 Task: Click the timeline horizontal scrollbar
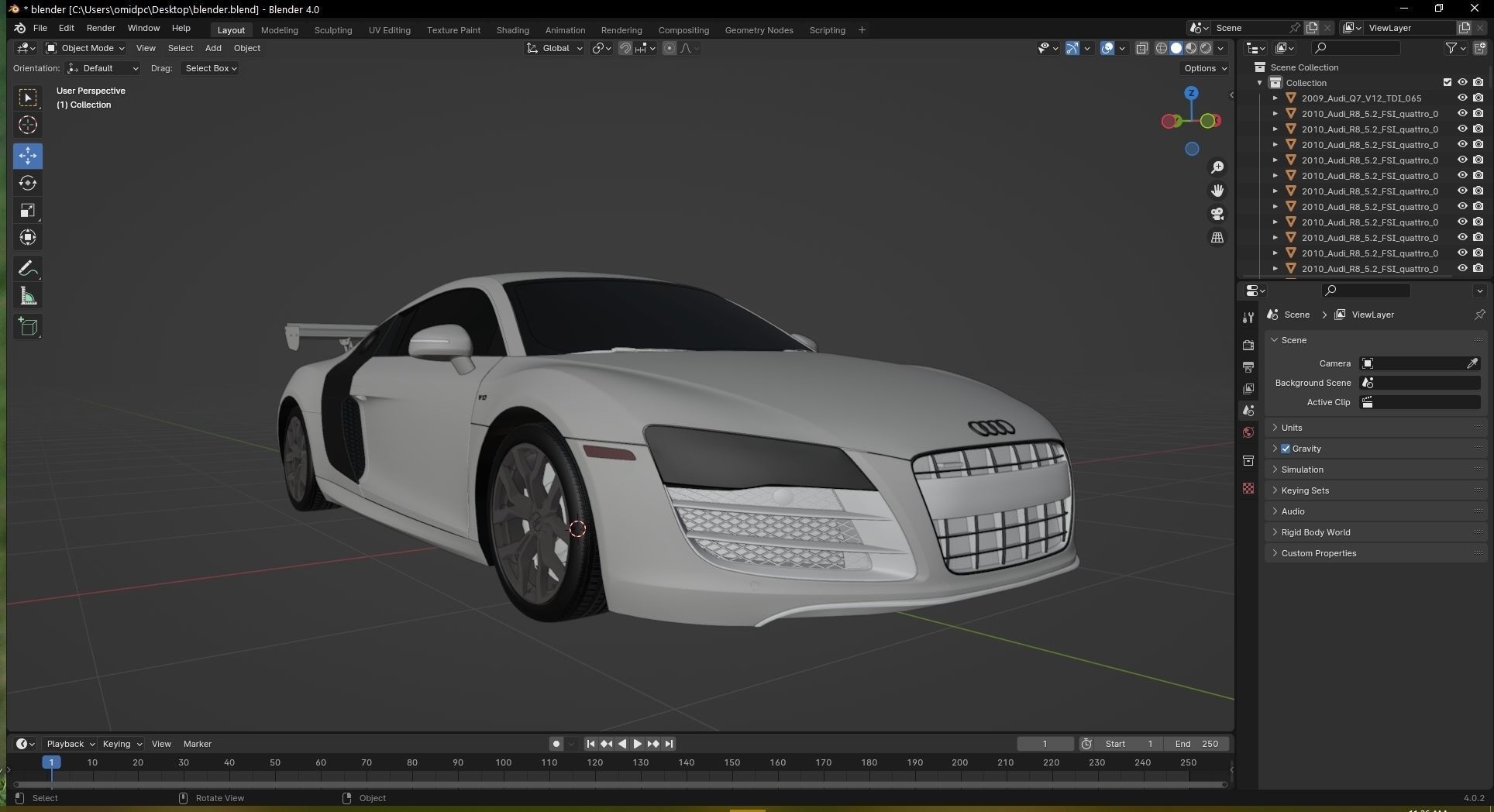(620, 785)
